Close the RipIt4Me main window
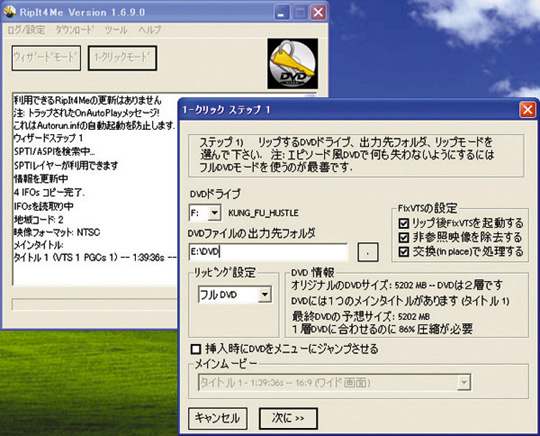The image size is (540, 436). [318, 13]
